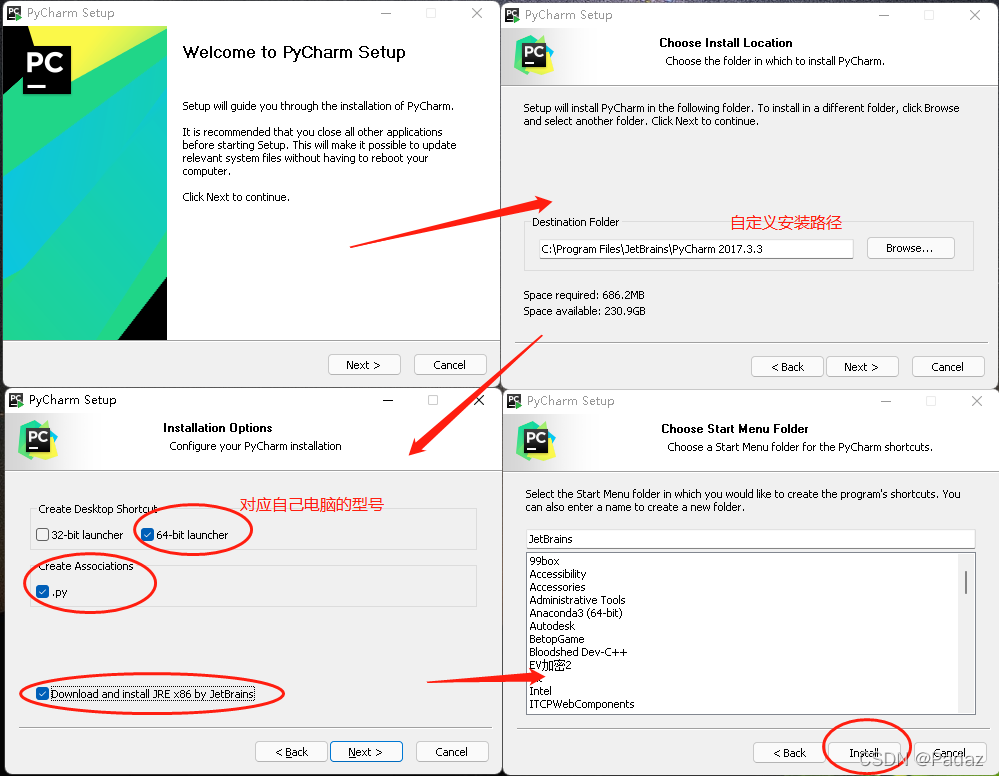Click Next in the Choose Install Location window
Viewport: 999px width, 776px height.
(x=862, y=367)
